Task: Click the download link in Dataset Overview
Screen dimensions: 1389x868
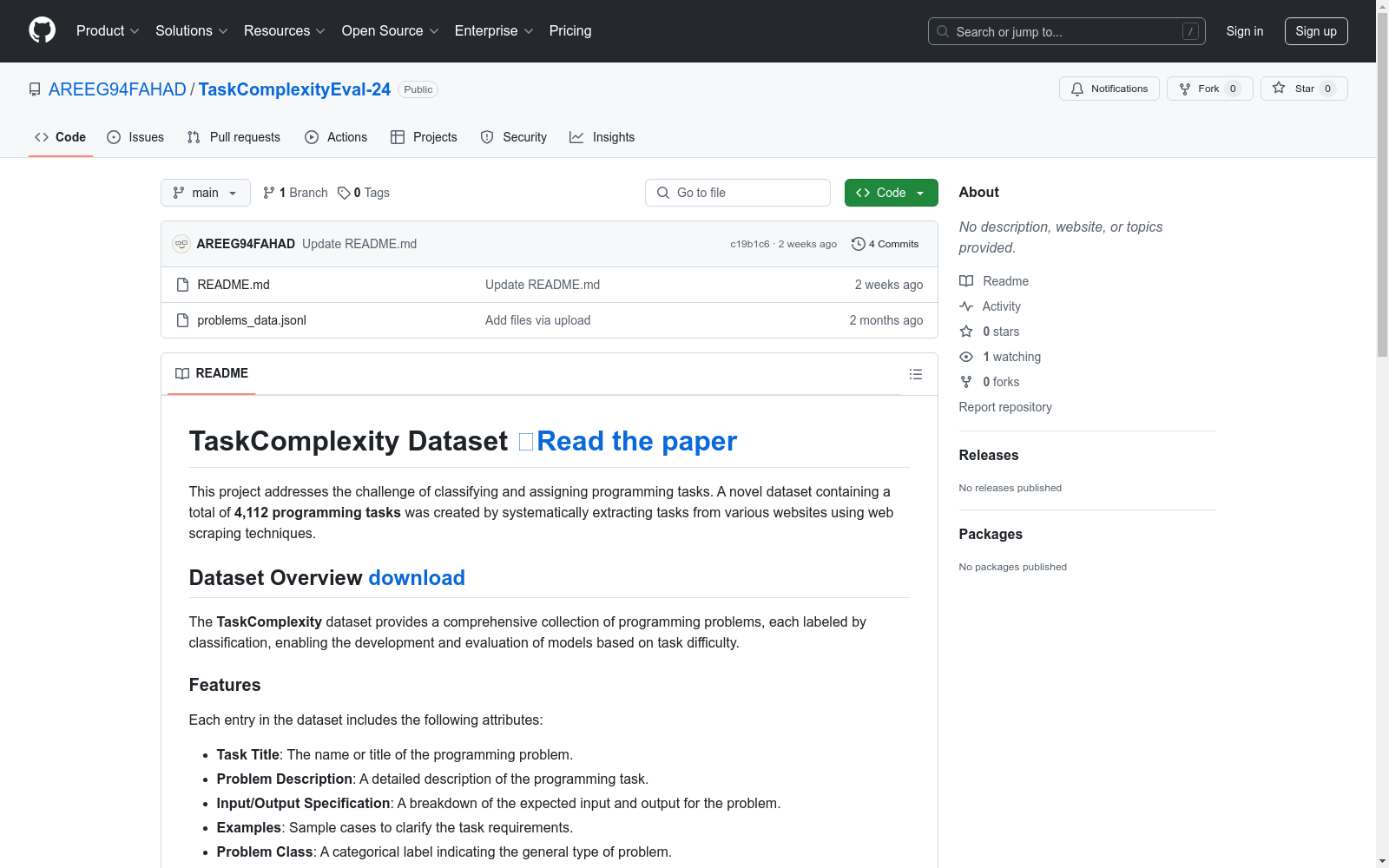Action: 417,578
